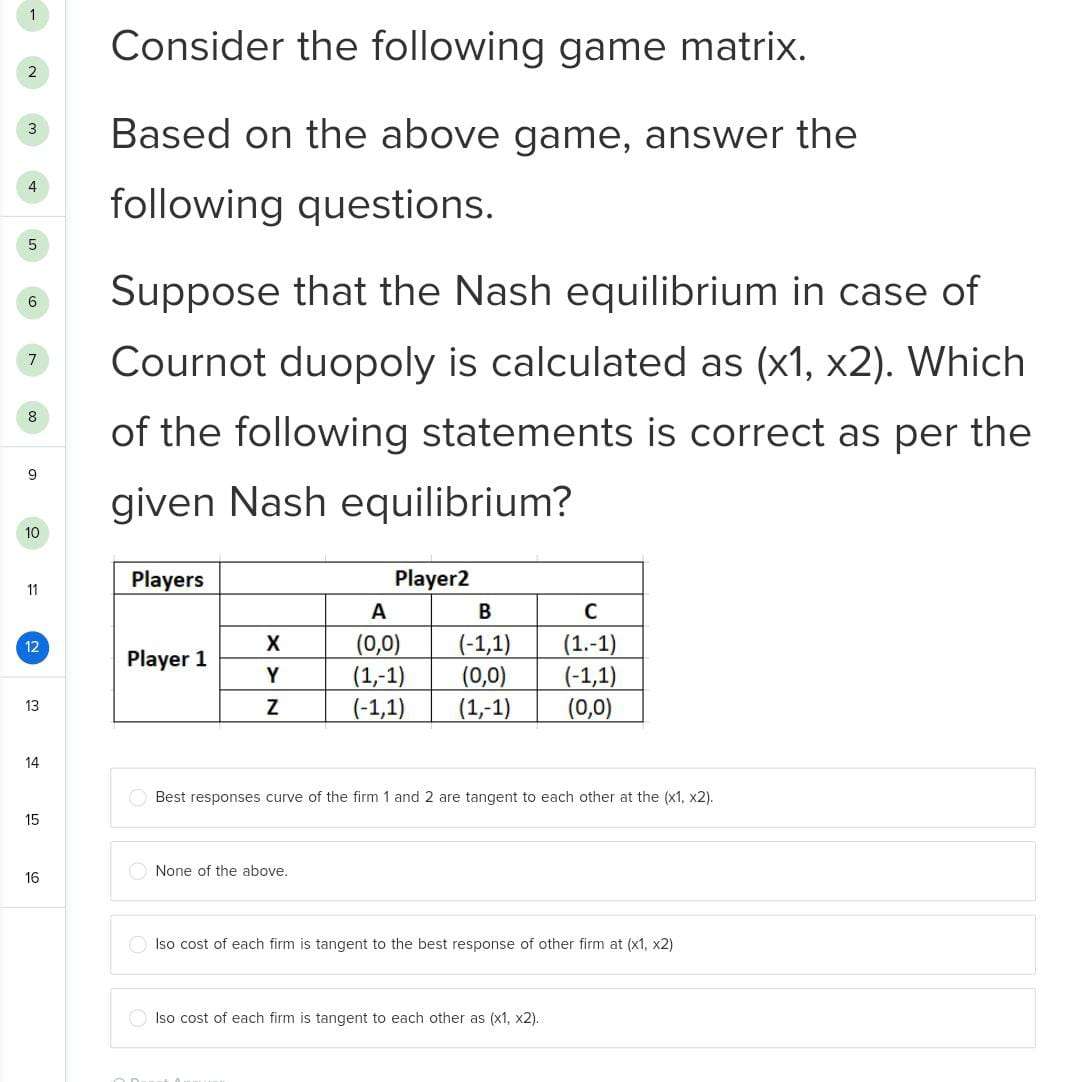The height and width of the screenshot is (1082, 1080).
Task: Navigate to question 4 in the list
Action: tap(32, 187)
